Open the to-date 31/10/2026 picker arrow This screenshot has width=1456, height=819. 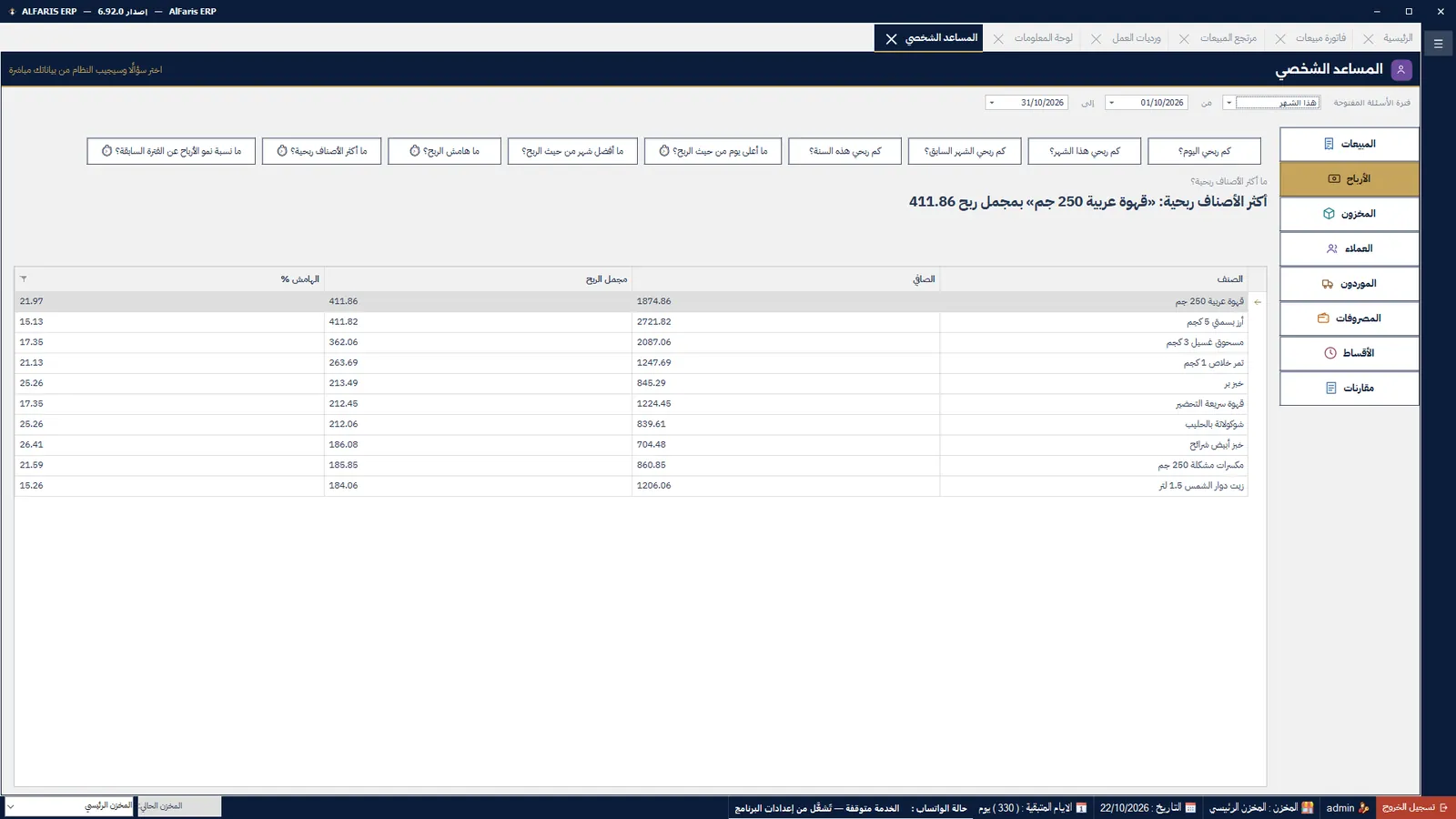(991, 103)
